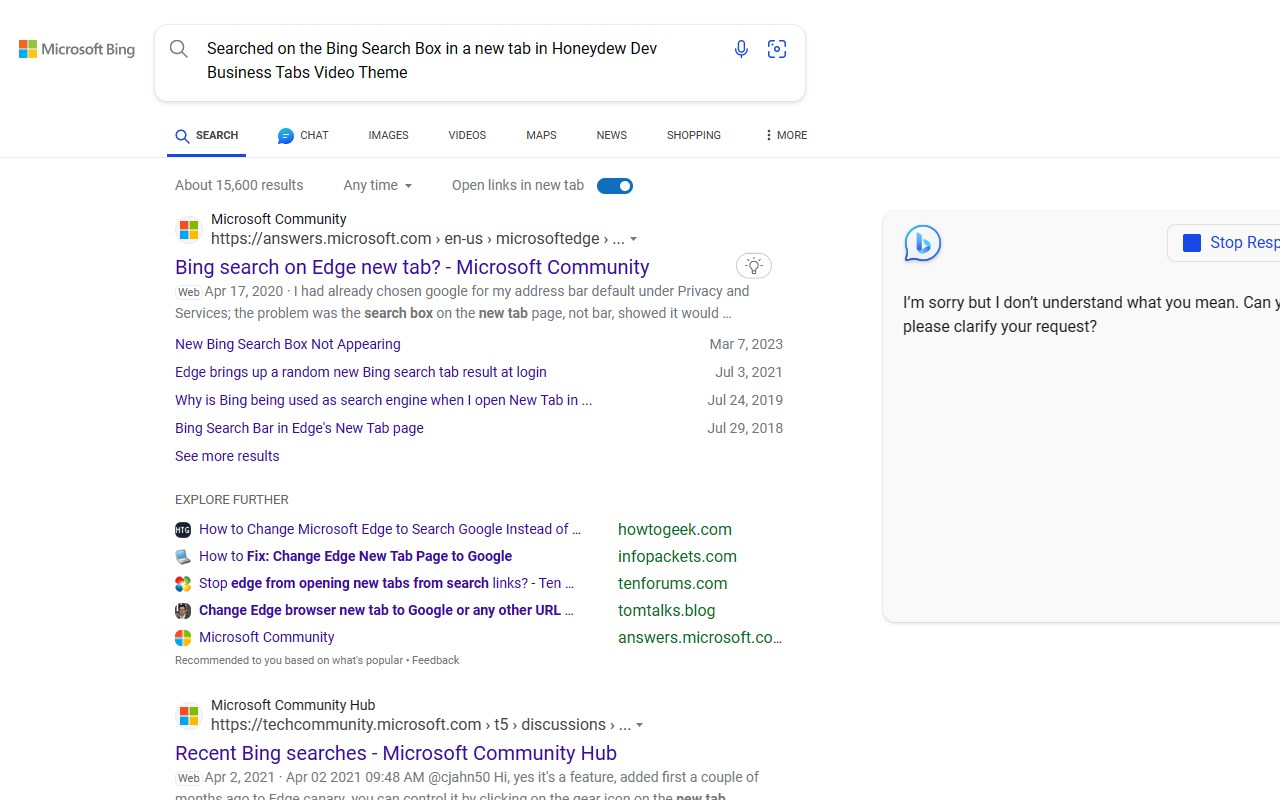Screen dimensions: 1280x800
Task: Open 'How to Fix: Change Edge New Tab Page' link
Action: (x=355, y=556)
